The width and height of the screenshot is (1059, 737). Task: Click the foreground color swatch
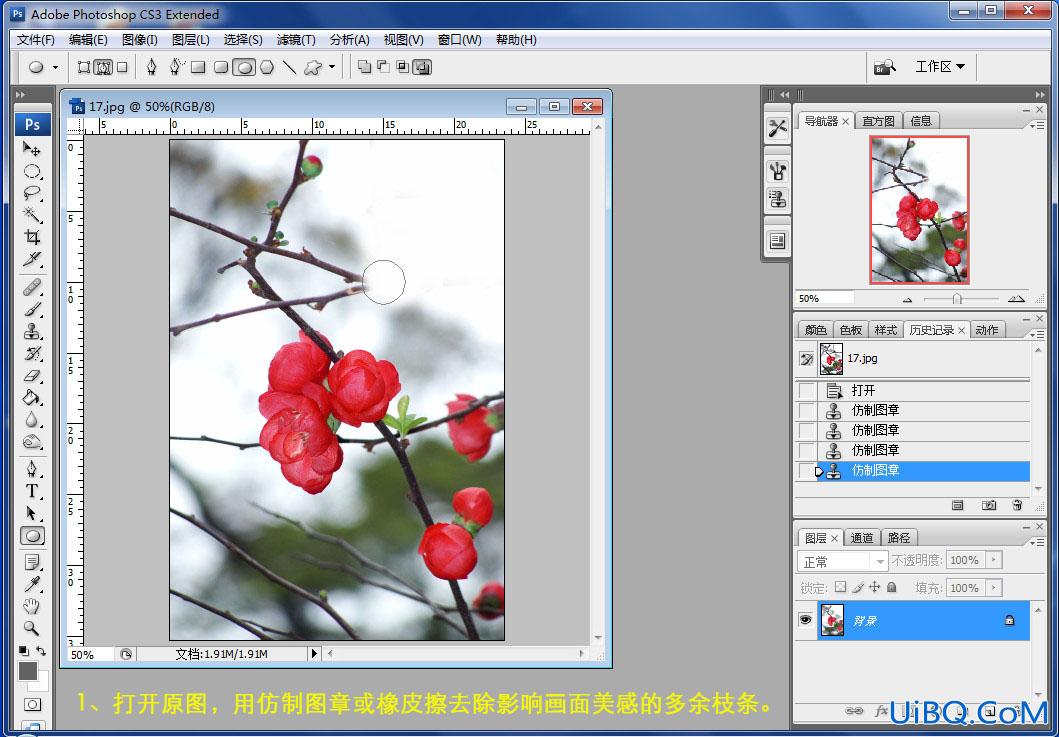tap(28, 671)
